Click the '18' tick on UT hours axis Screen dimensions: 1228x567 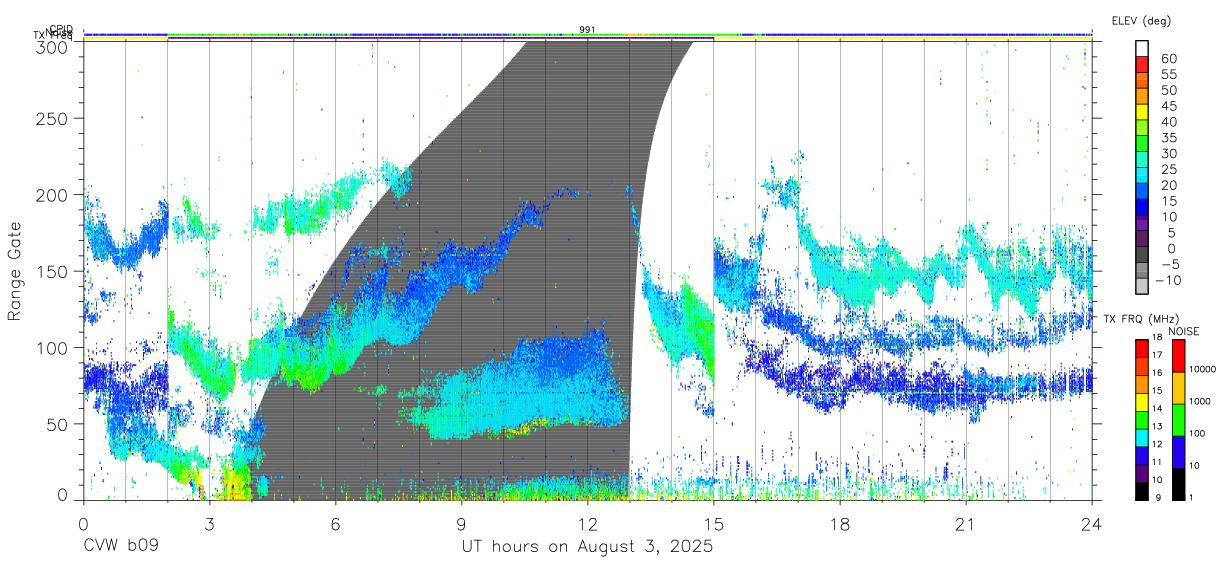[x=840, y=524]
